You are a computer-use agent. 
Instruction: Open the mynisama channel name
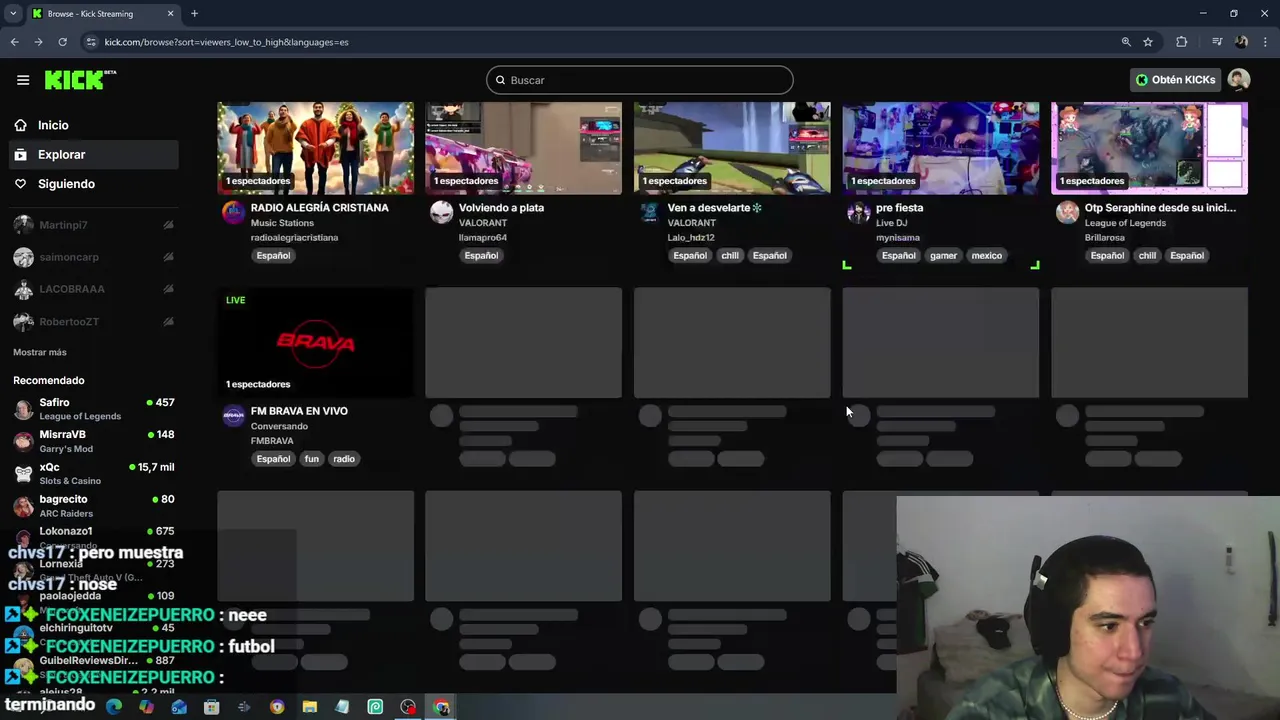click(x=898, y=238)
